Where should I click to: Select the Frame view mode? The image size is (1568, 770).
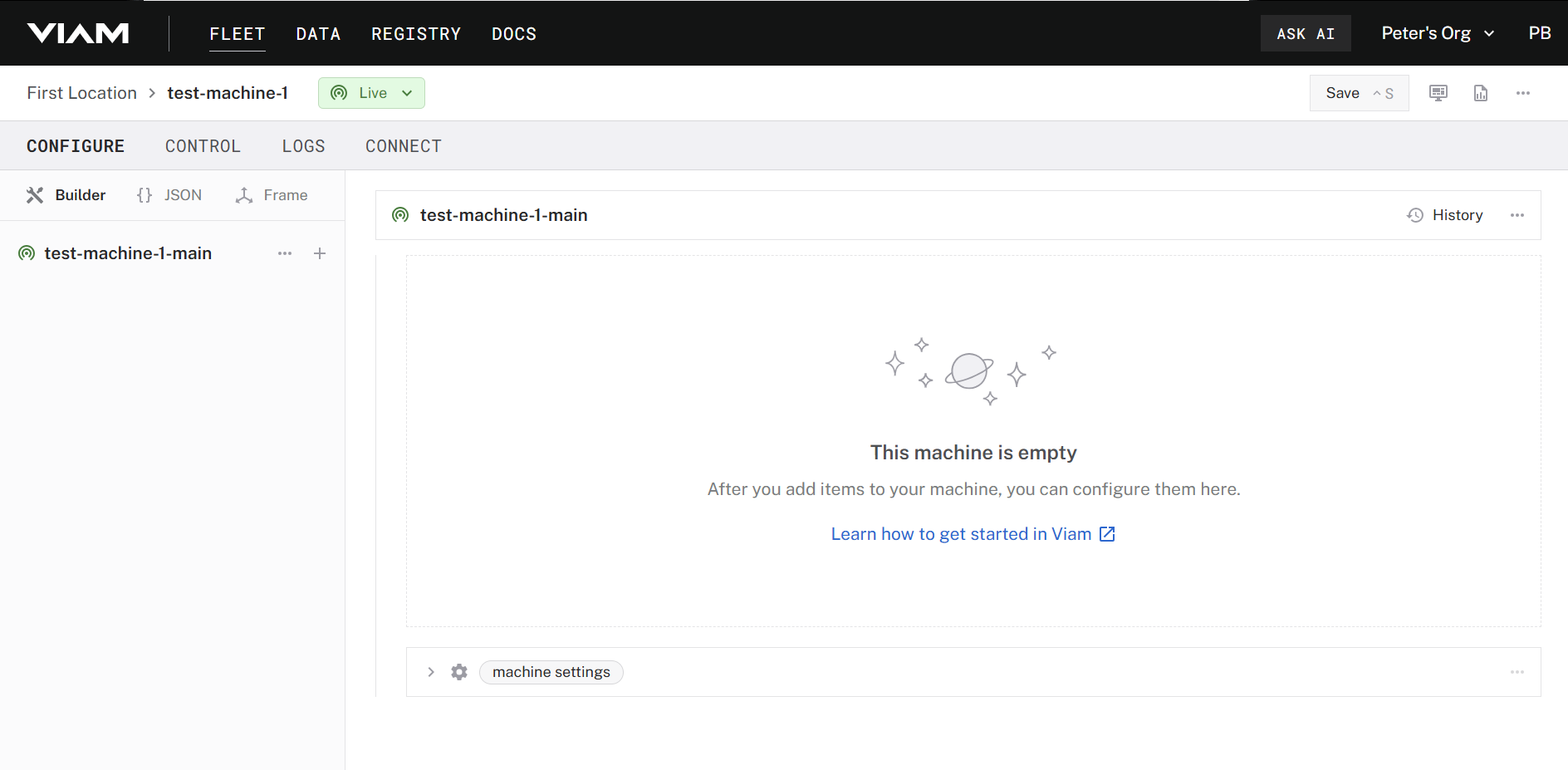pos(272,195)
